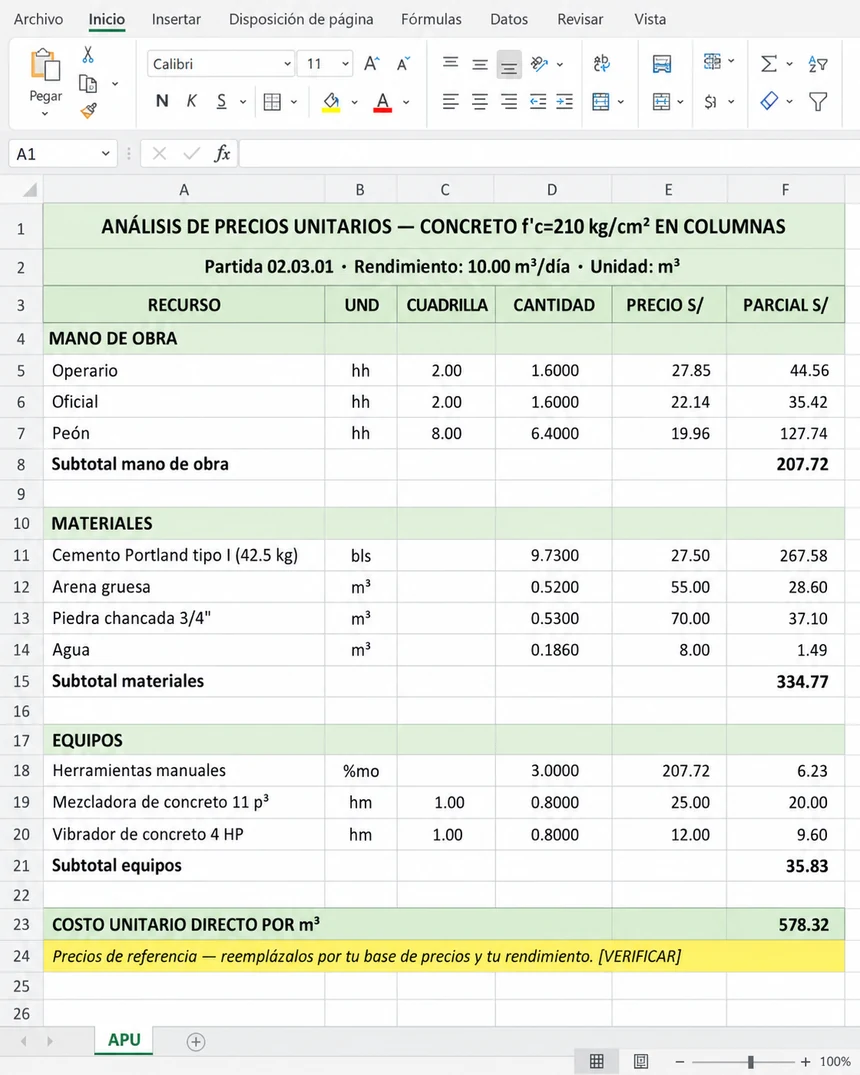Switch to the Datos ribbon tab
Image resolution: width=860 pixels, height=1075 pixels.
tap(509, 19)
